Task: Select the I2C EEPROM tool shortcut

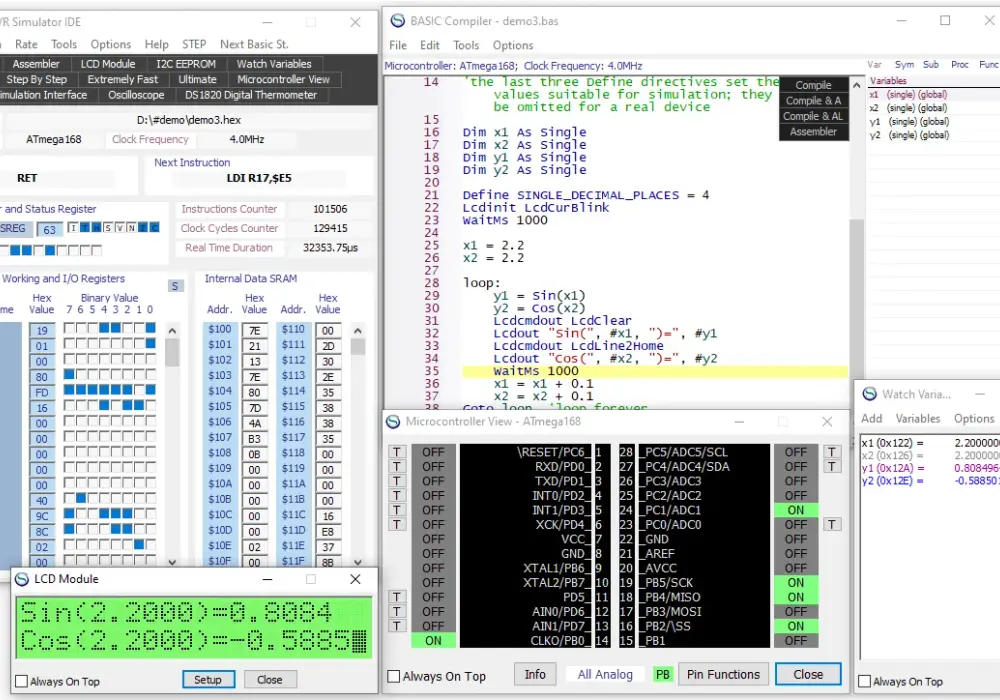Action: (186, 64)
